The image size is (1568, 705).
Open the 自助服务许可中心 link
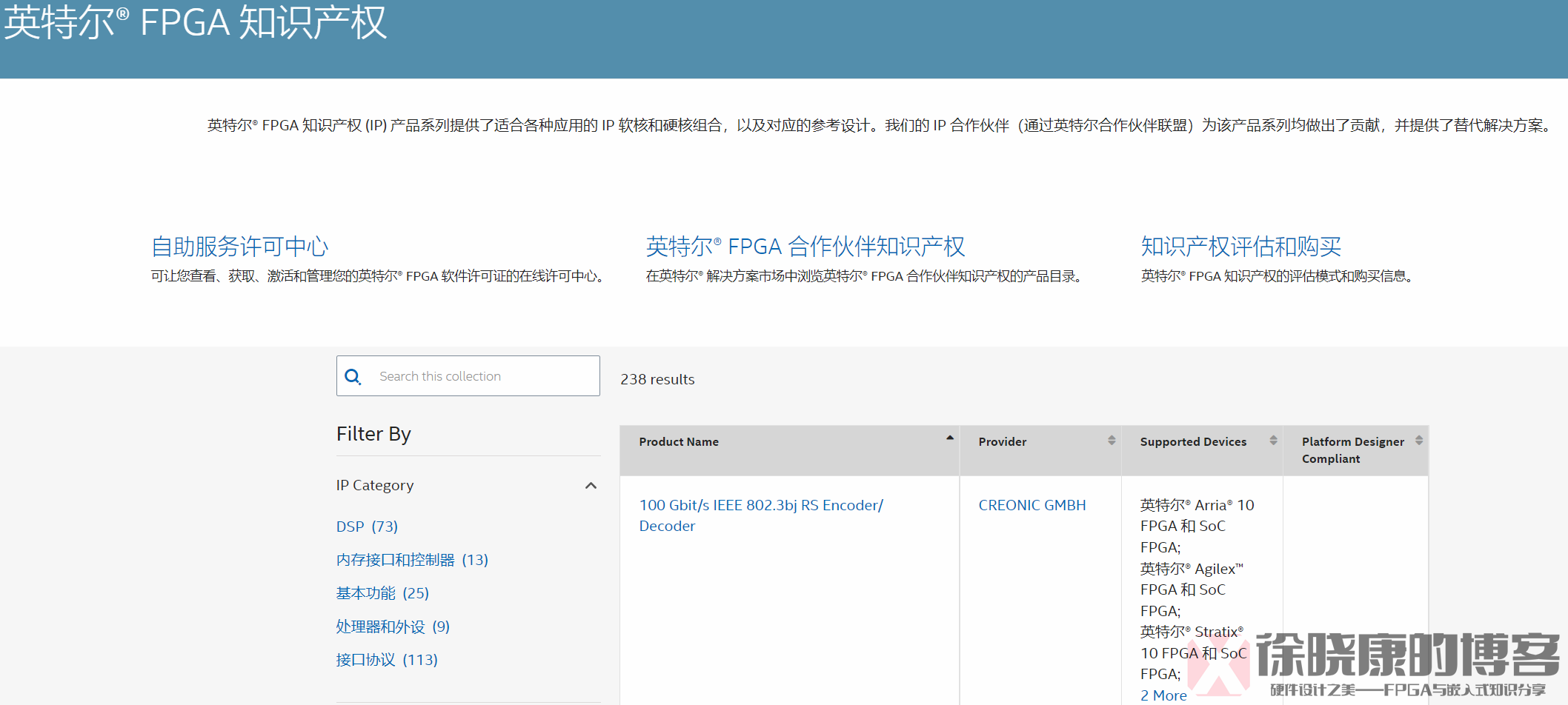click(239, 247)
